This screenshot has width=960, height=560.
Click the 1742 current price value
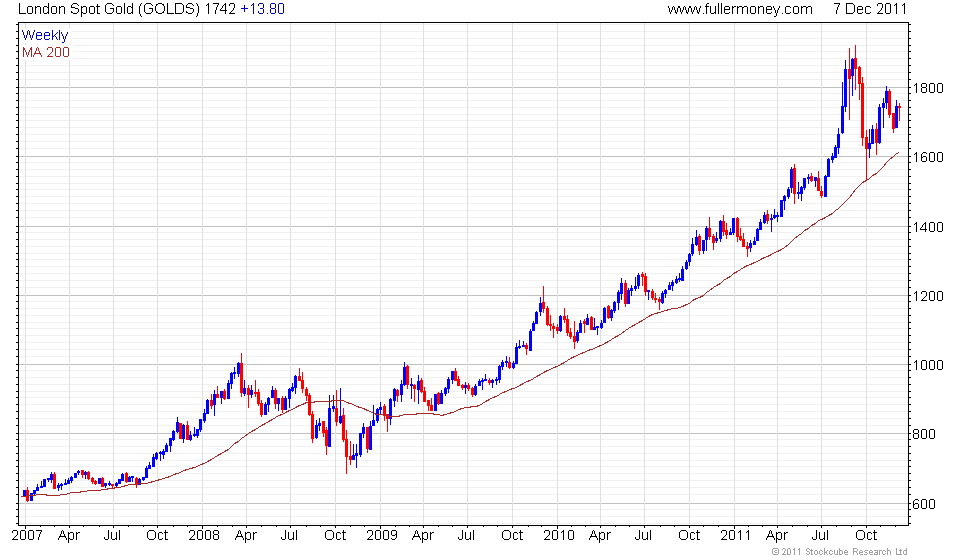tap(220, 9)
